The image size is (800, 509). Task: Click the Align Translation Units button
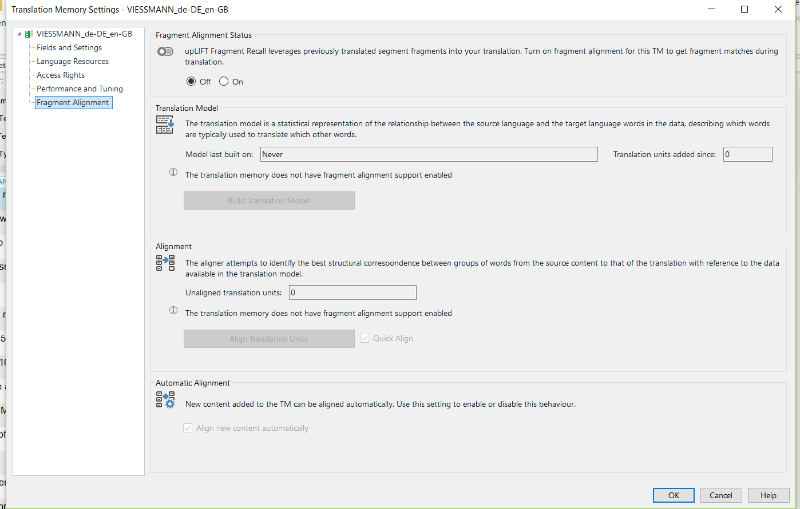pos(269,339)
